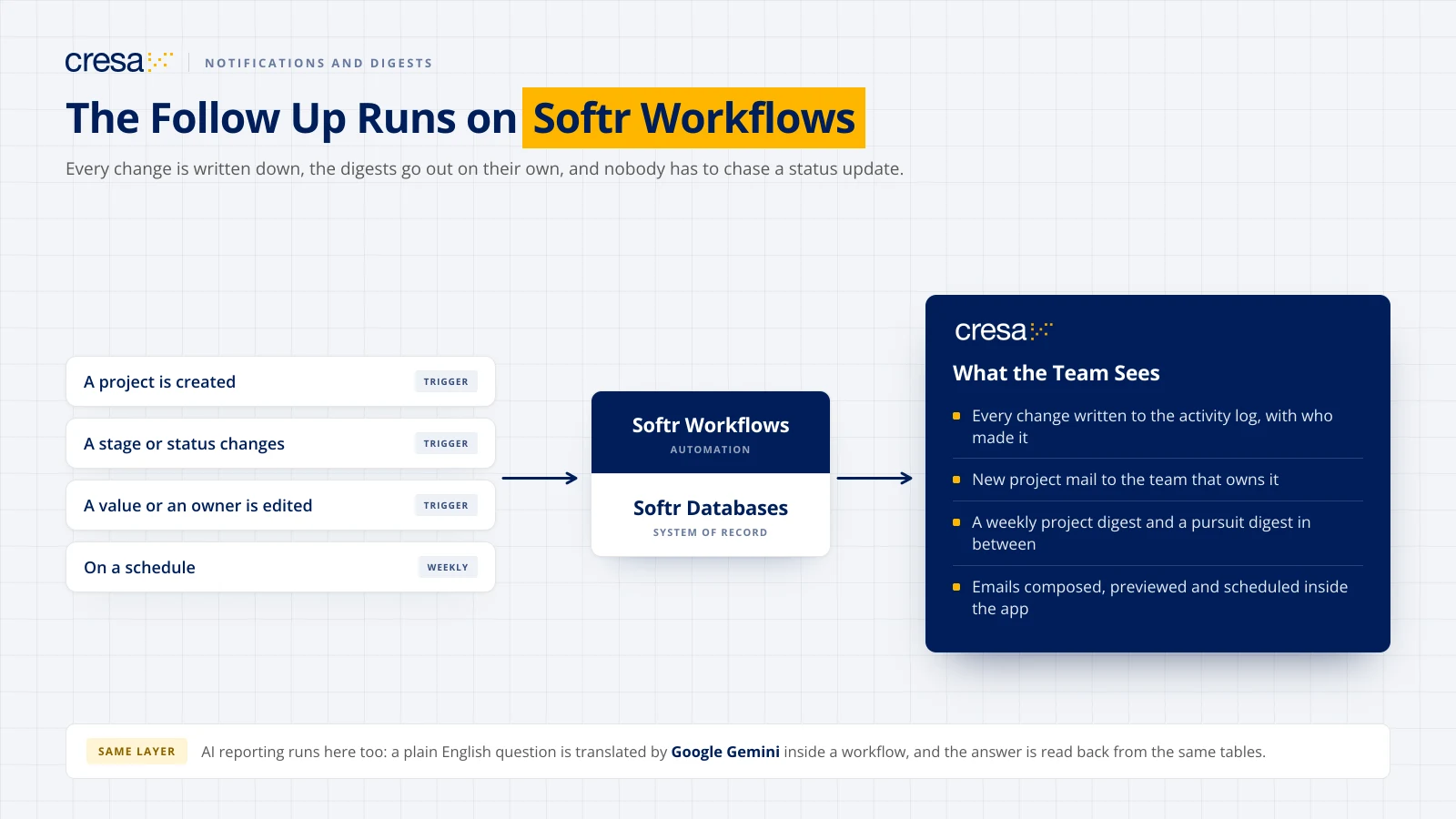Click the TRIGGER badge on the project created row
Image resolution: width=1456 pixels, height=819 pixels.
446,382
